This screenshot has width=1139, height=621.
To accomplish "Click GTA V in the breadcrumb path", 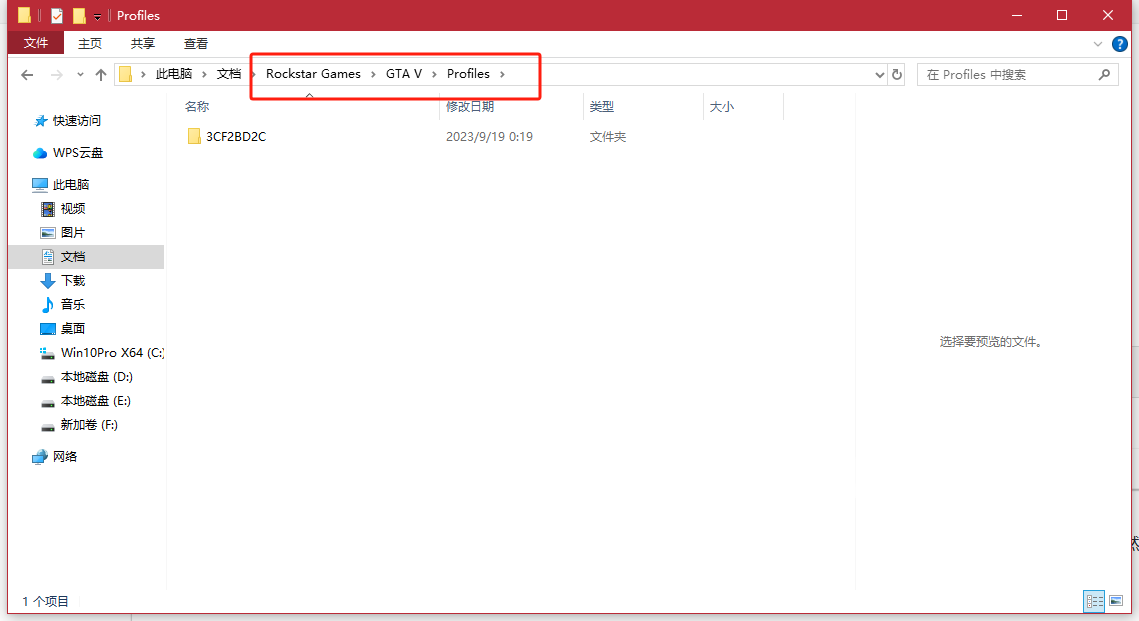I will coord(404,74).
